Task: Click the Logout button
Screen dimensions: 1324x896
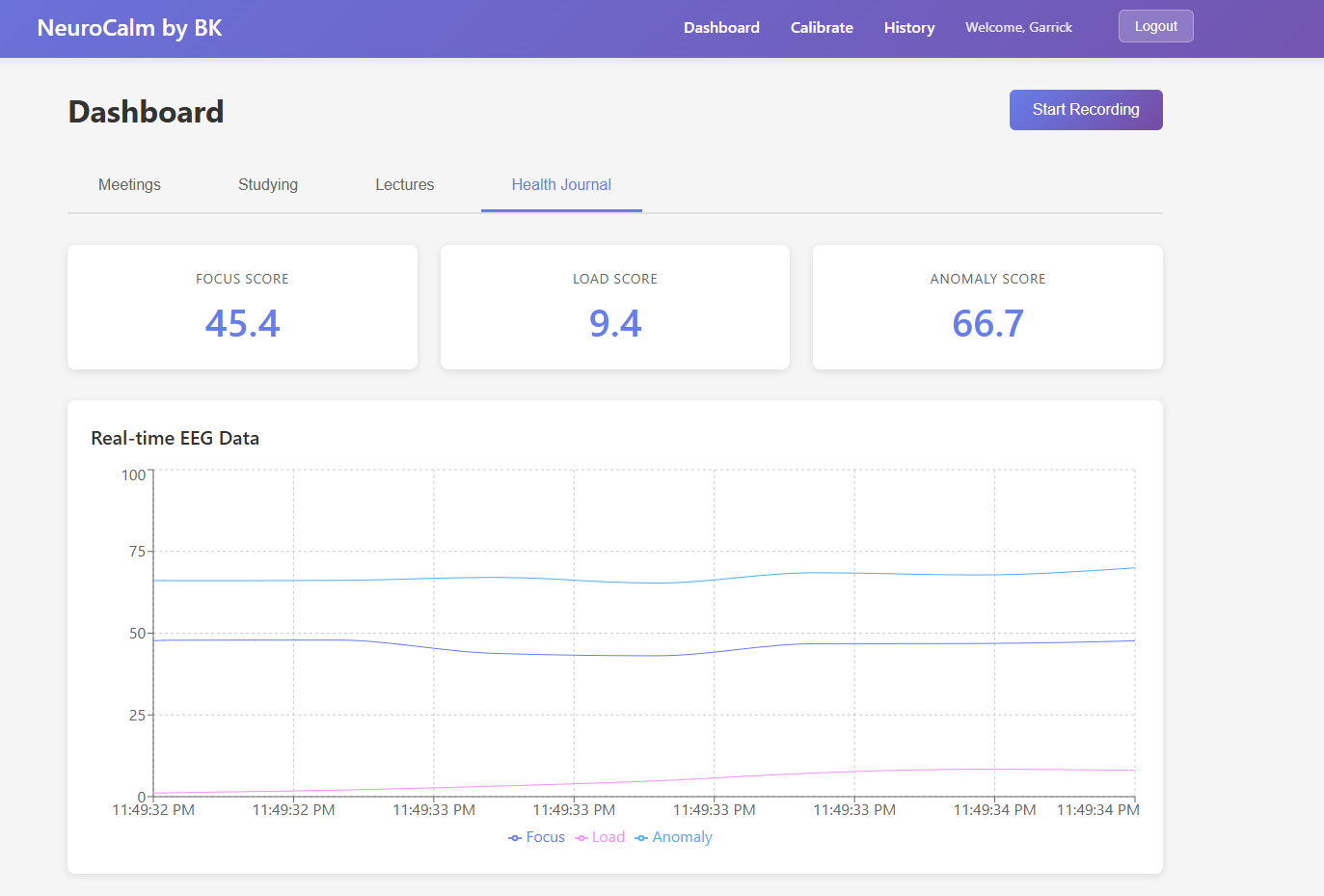Action: point(1155,26)
